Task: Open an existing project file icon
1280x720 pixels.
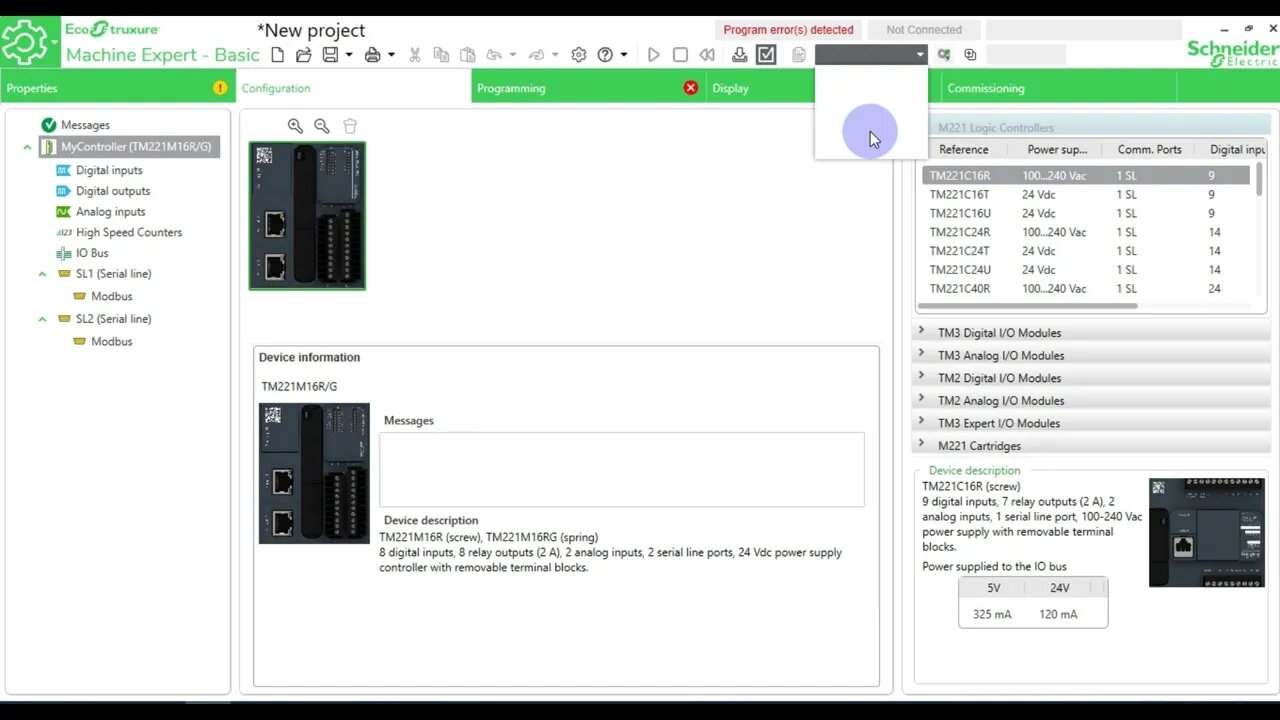Action: 304,55
